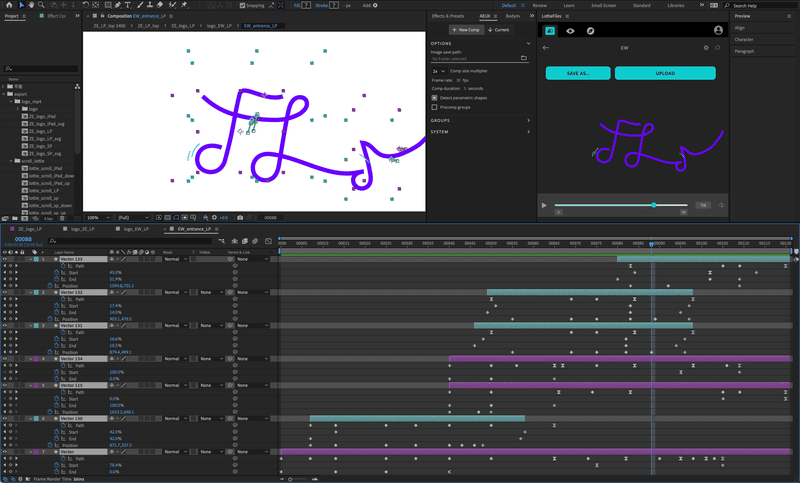This screenshot has width=800, height=483.
Task: Toggle Detect parametric shapes checkbox
Action: pos(434,97)
